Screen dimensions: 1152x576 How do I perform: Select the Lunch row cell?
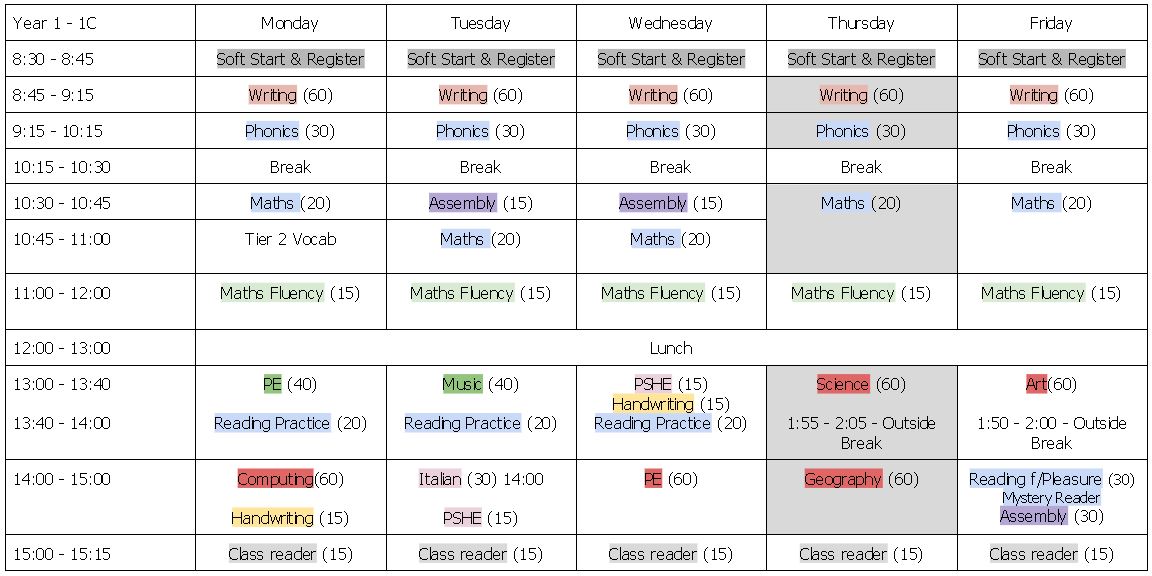[x=670, y=348]
